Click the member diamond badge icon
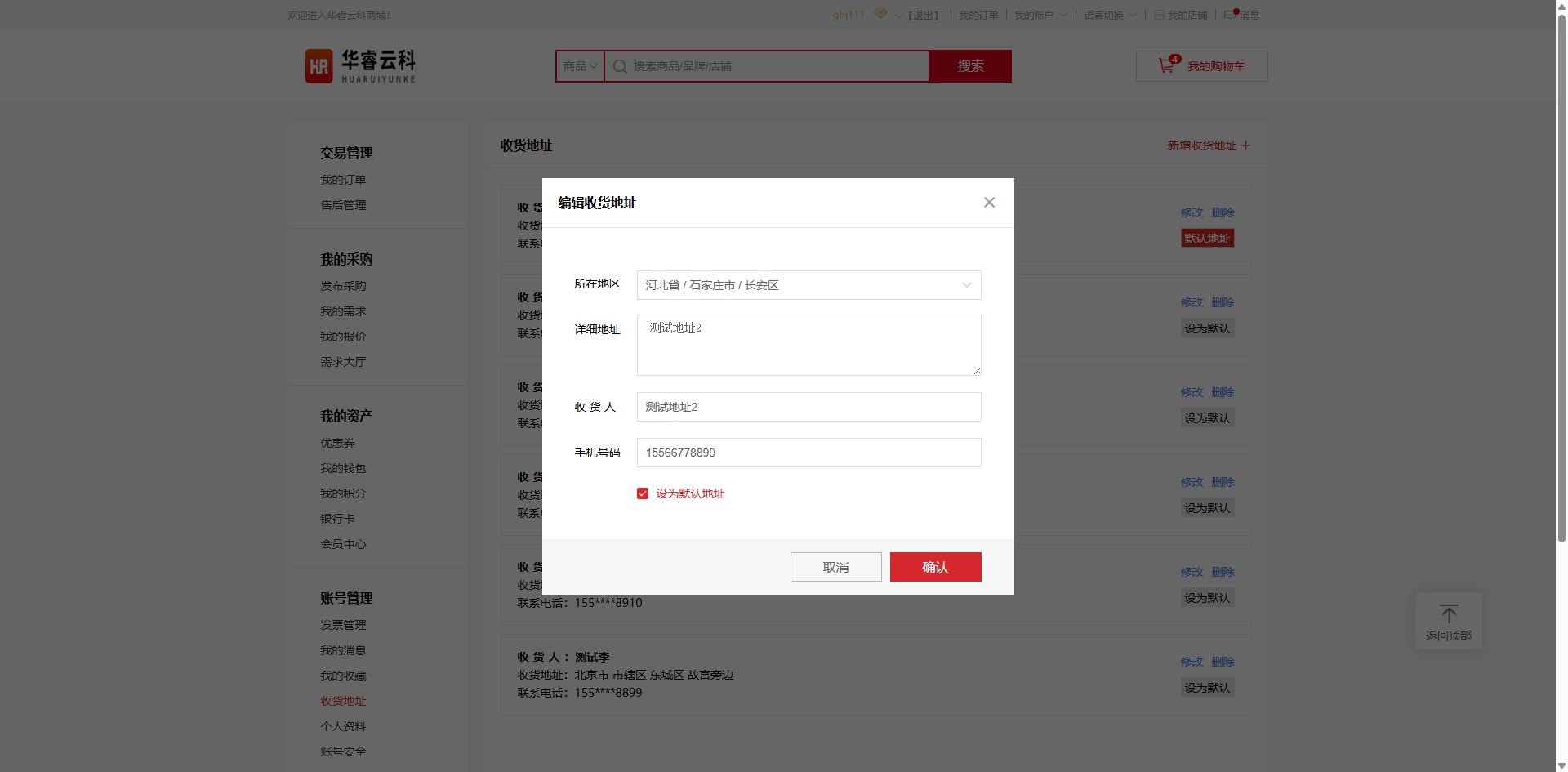This screenshot has width=1568, height=772. 880,14
